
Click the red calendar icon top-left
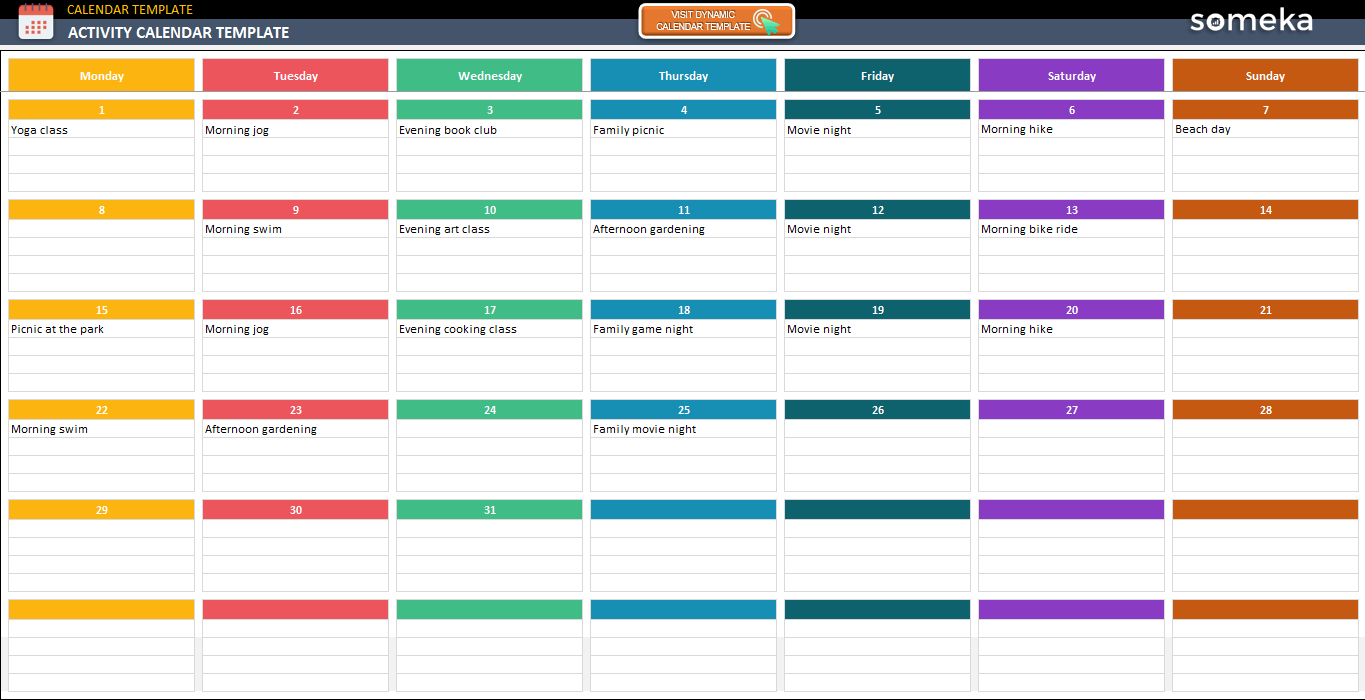point(36,21)
